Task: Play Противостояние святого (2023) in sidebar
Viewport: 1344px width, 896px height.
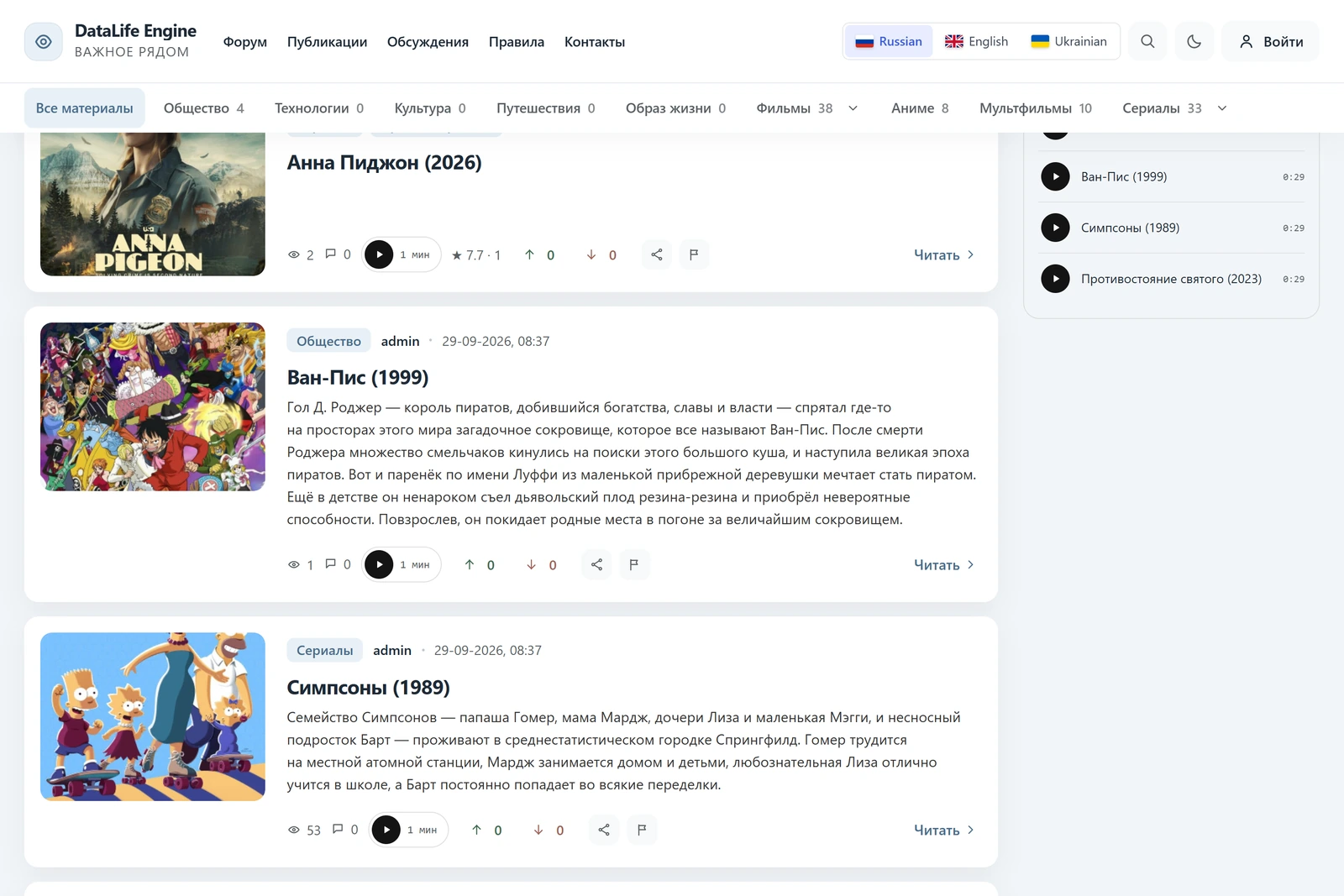Action: [1055, 279]
